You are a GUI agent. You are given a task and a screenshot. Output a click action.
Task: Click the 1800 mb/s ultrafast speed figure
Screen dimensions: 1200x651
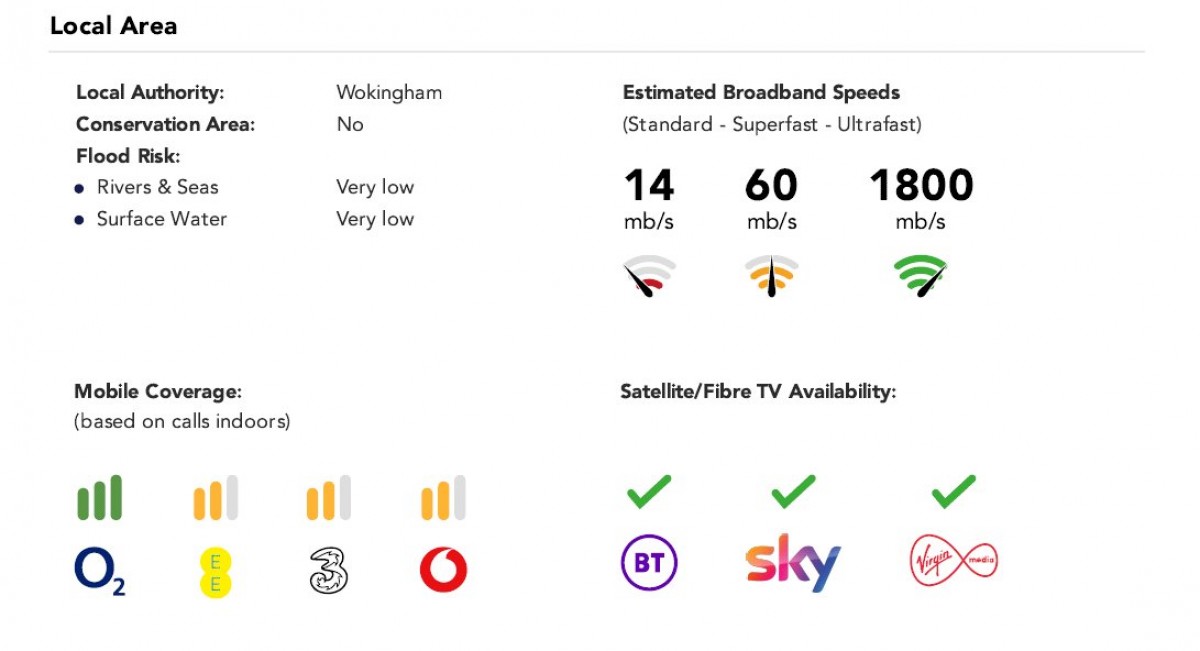tap(920, 186)
